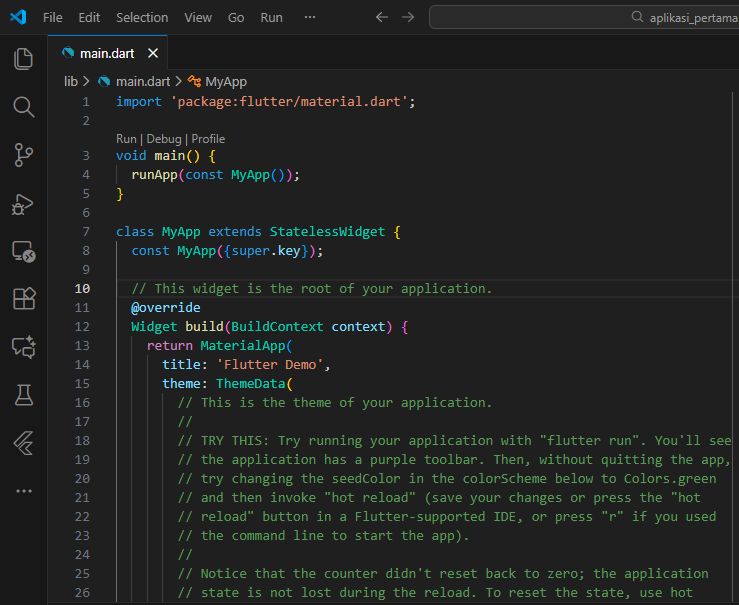Click the import keyword on line 1

(x=139, y=102)
